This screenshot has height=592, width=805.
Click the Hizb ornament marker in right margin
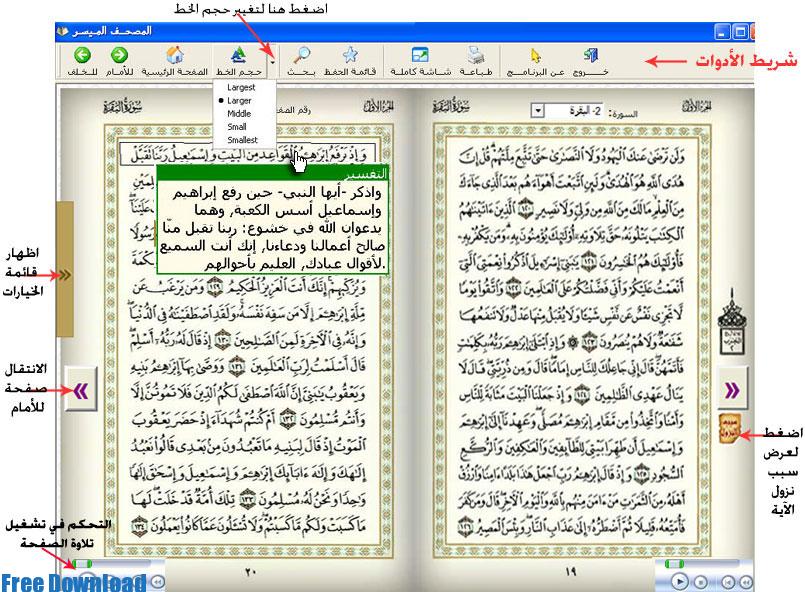click(732, 322)
